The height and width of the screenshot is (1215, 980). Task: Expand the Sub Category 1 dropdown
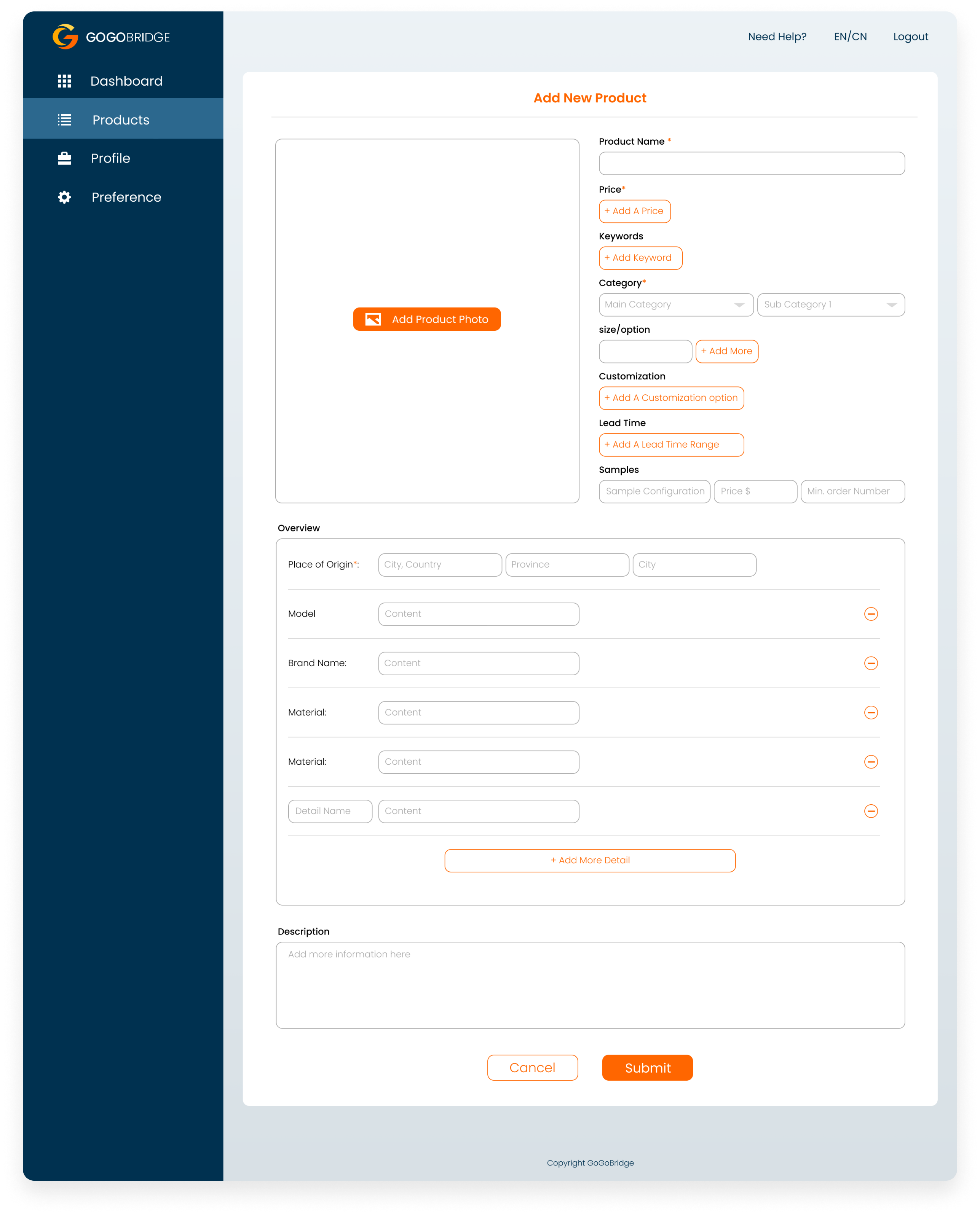pyautogui.click(x=830, y=305)
